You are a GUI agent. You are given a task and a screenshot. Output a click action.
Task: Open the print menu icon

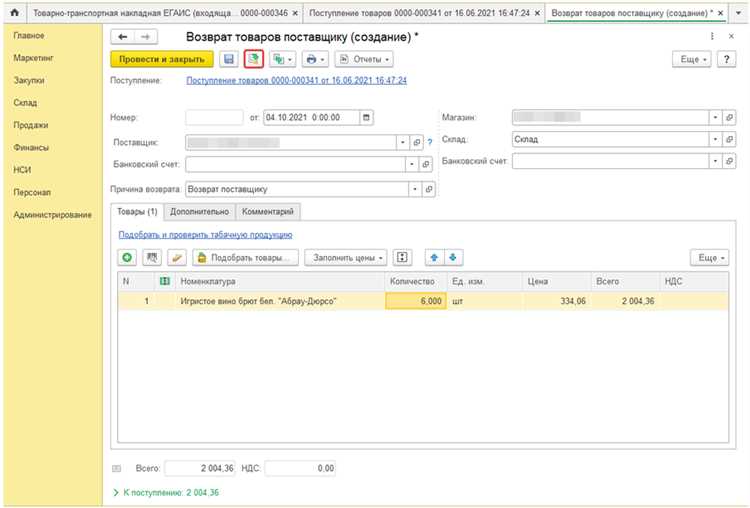(315, 59)
